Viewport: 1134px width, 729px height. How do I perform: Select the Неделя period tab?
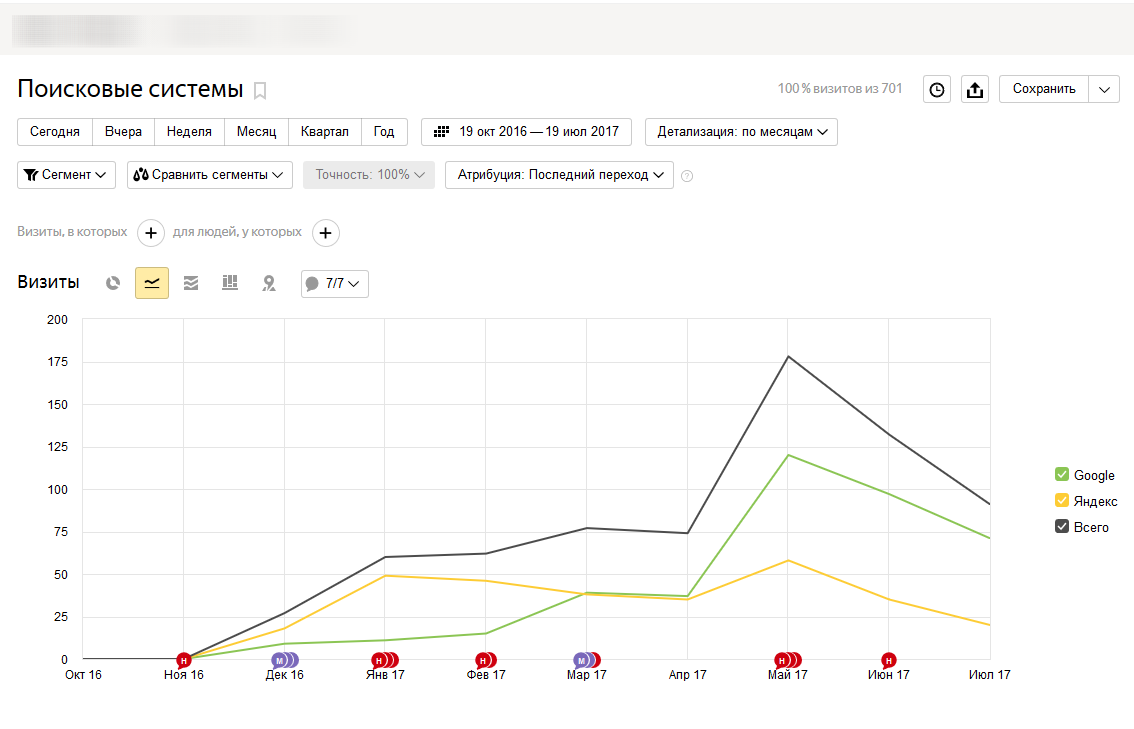[x=189, y=132]
